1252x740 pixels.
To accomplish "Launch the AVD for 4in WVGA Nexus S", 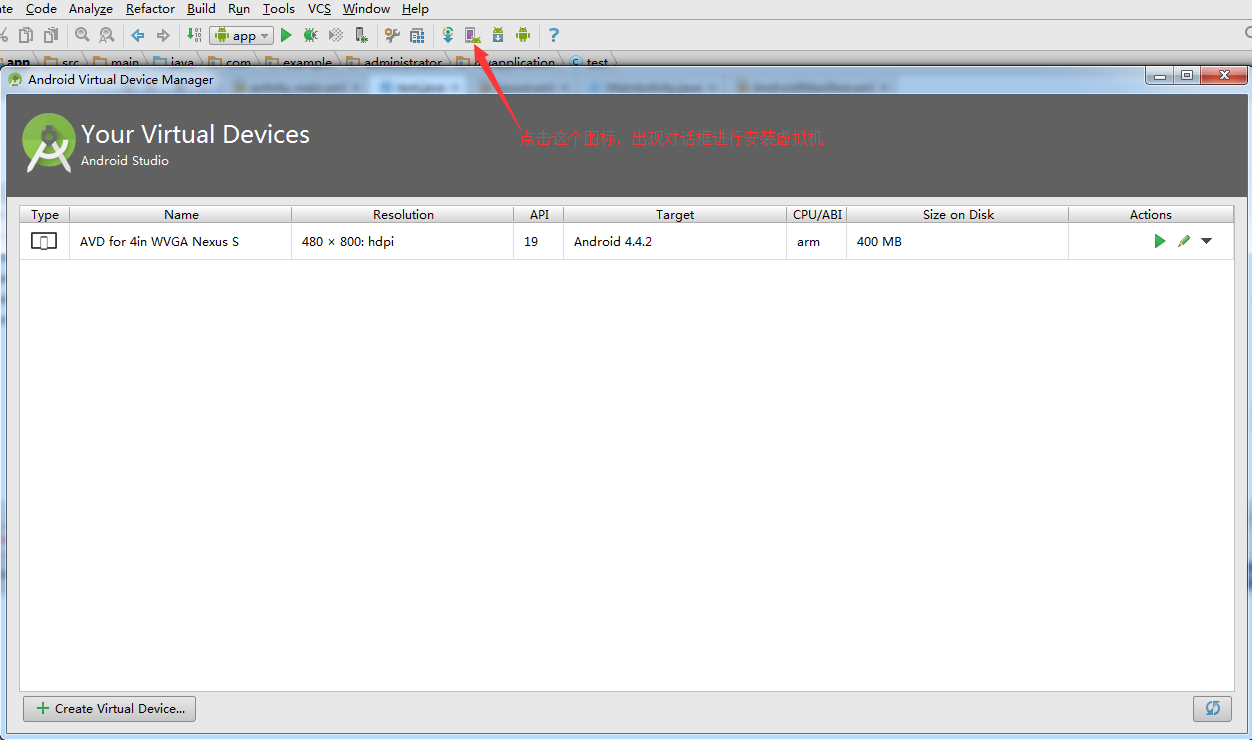I will (1160, 241).
